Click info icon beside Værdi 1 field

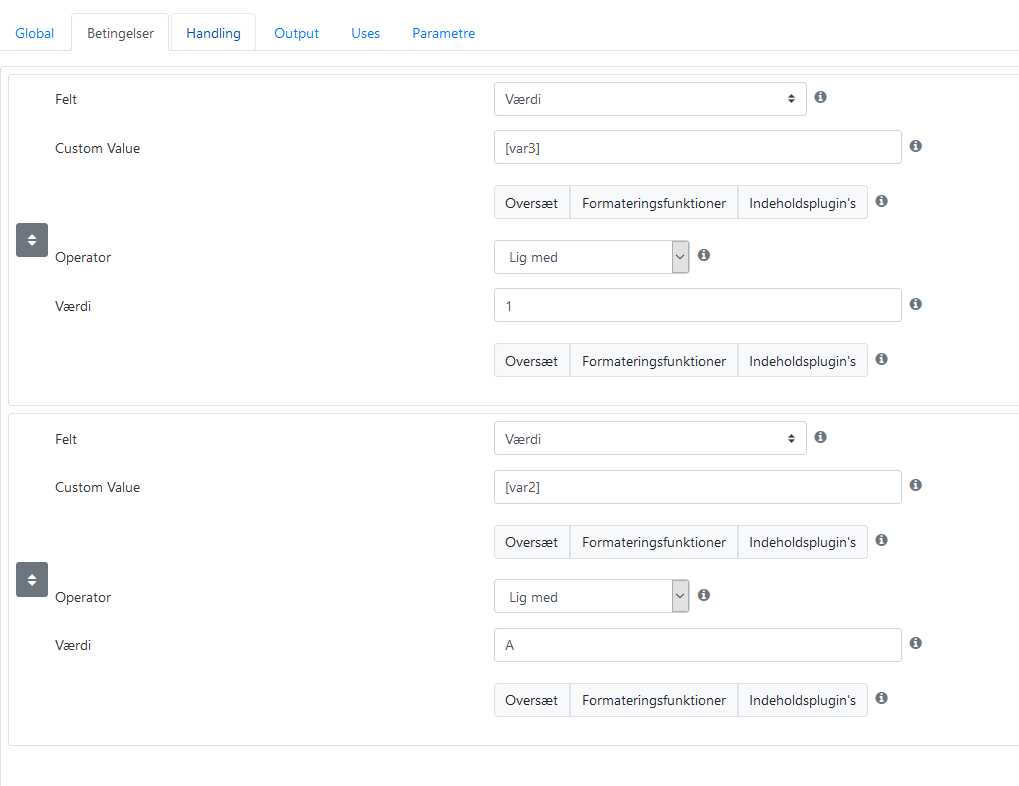(916, 304)
